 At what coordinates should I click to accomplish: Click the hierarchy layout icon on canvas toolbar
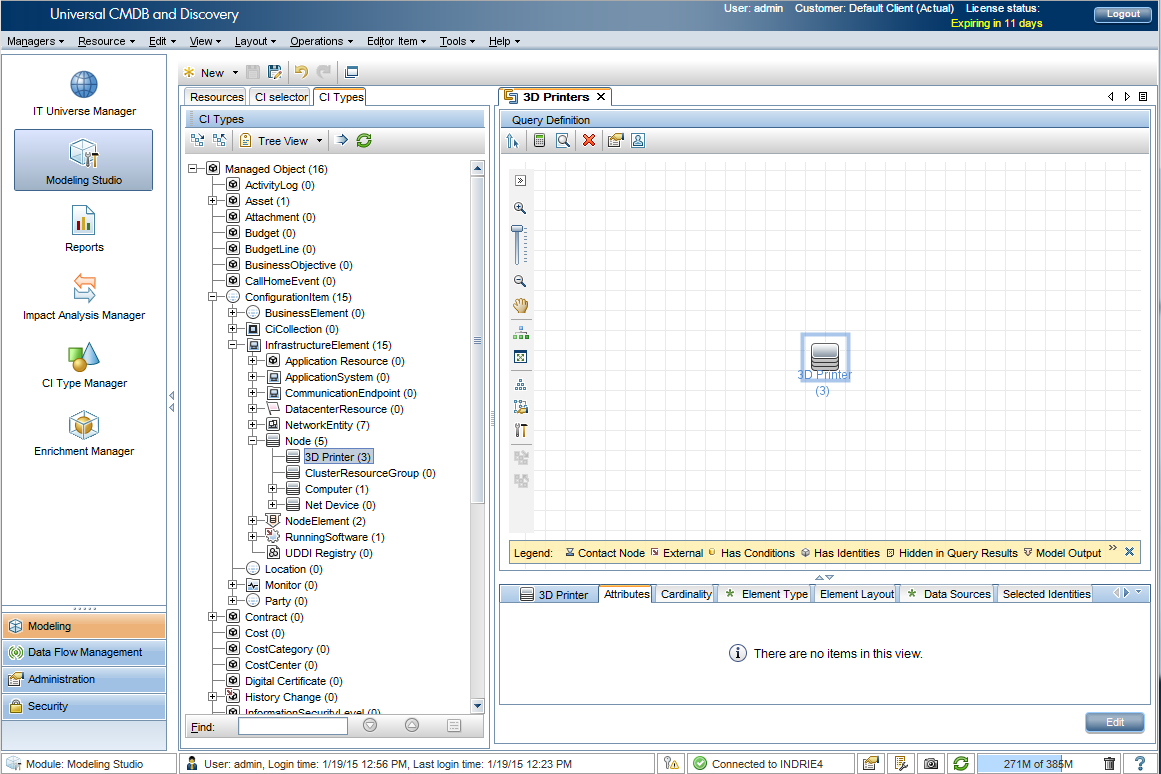tap(521, 333)
